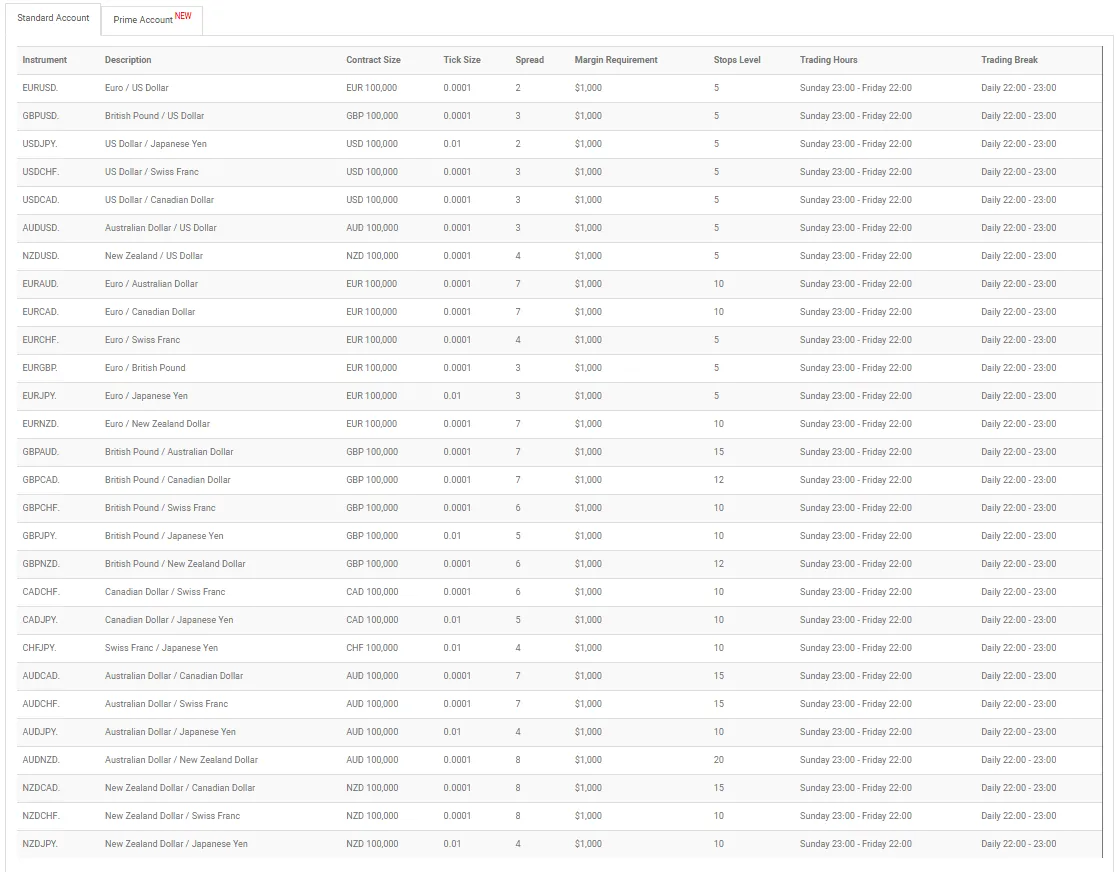
Task: Select the Trading Break column header
Action: click(1009, 60)
